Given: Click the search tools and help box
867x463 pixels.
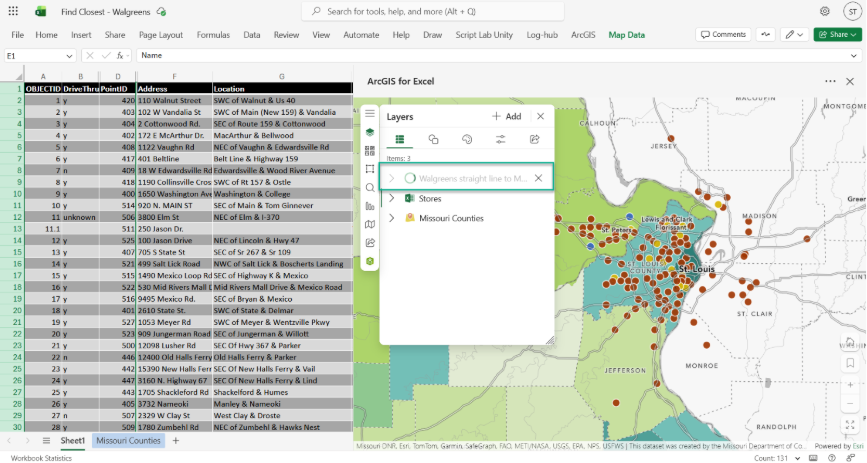Looking at the screenshot, I should [x=433, y=11].
